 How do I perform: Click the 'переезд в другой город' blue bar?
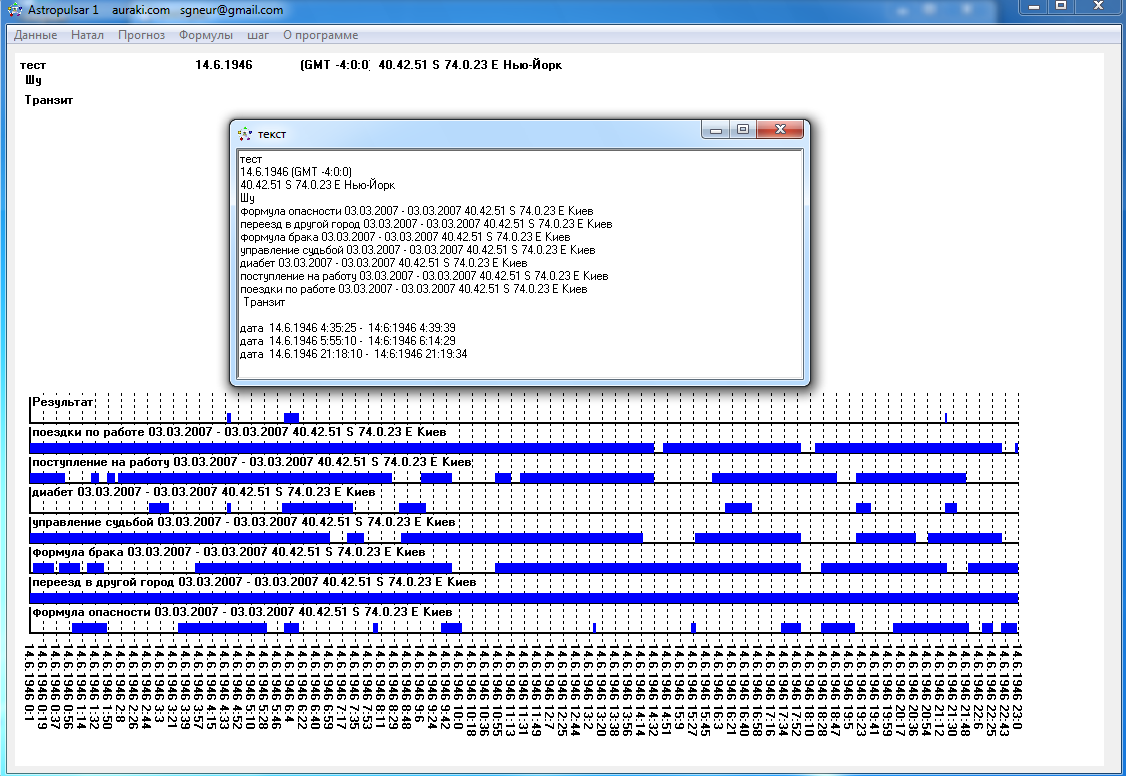tap(524, 598)
